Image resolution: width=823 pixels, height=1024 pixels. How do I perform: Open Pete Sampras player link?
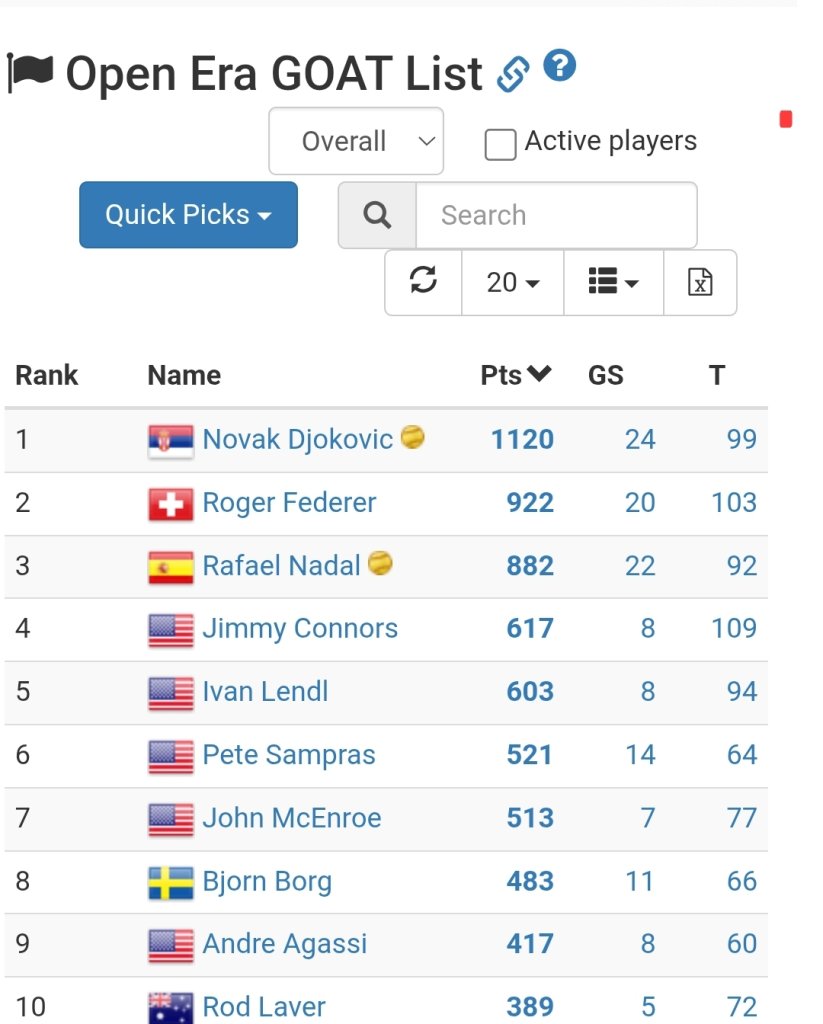coord(289,755)
